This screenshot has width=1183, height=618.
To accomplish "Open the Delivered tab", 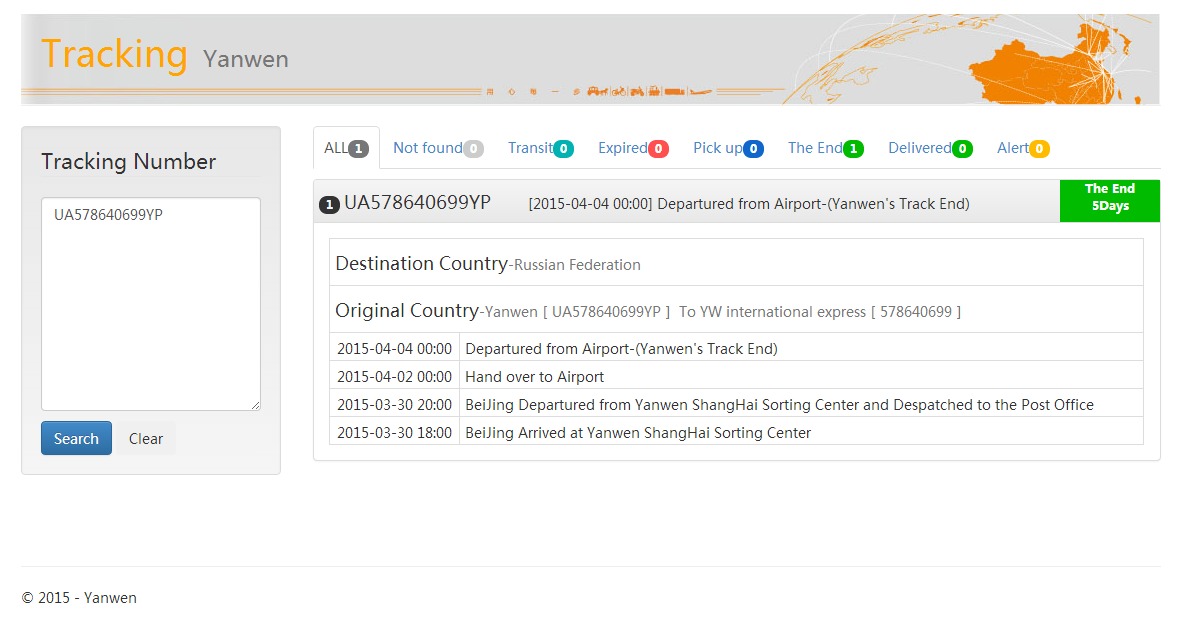I will coord(930,148).
